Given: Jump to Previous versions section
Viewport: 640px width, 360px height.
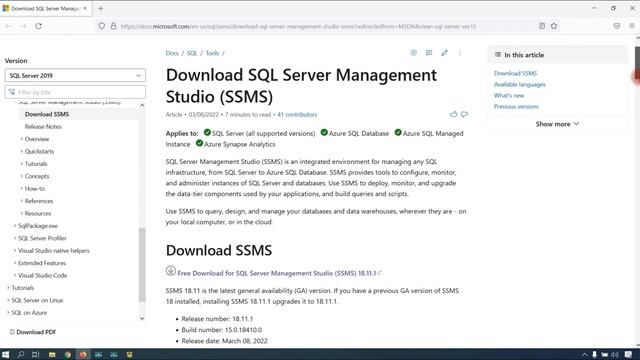Looking at the screenshot, I should [516, 107].
